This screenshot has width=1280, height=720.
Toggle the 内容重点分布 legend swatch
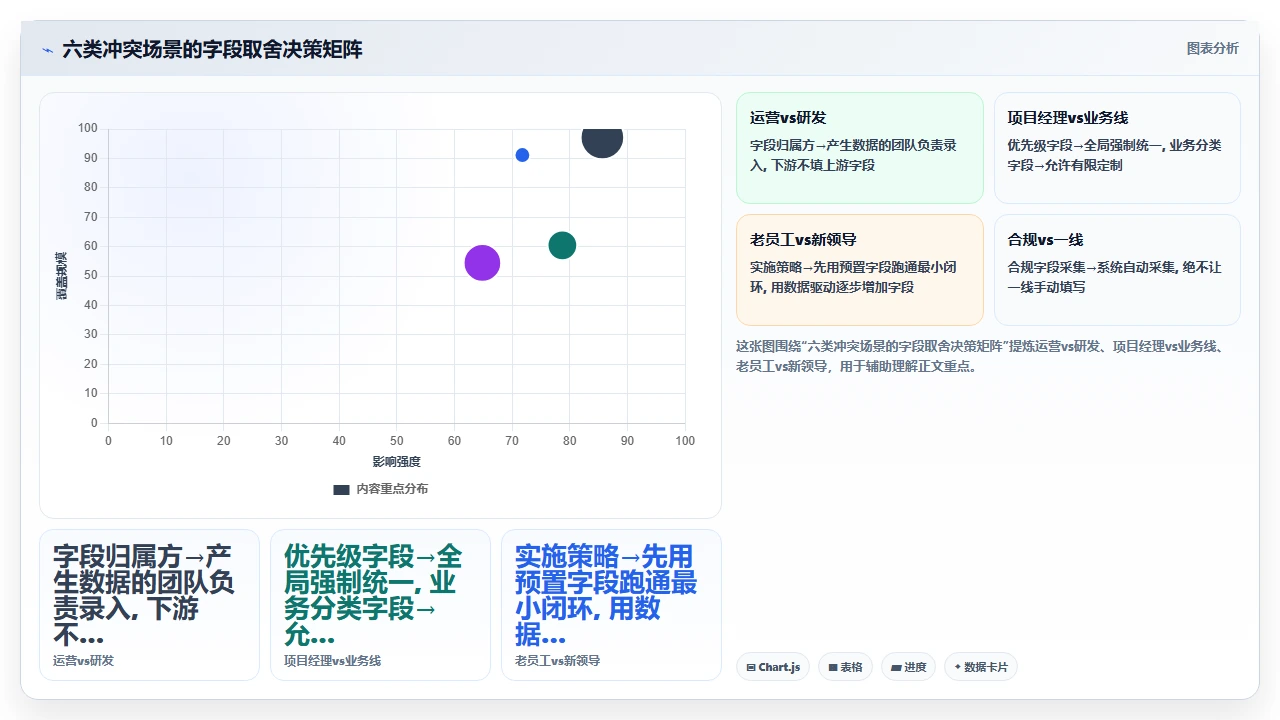[x=341, y=489]
